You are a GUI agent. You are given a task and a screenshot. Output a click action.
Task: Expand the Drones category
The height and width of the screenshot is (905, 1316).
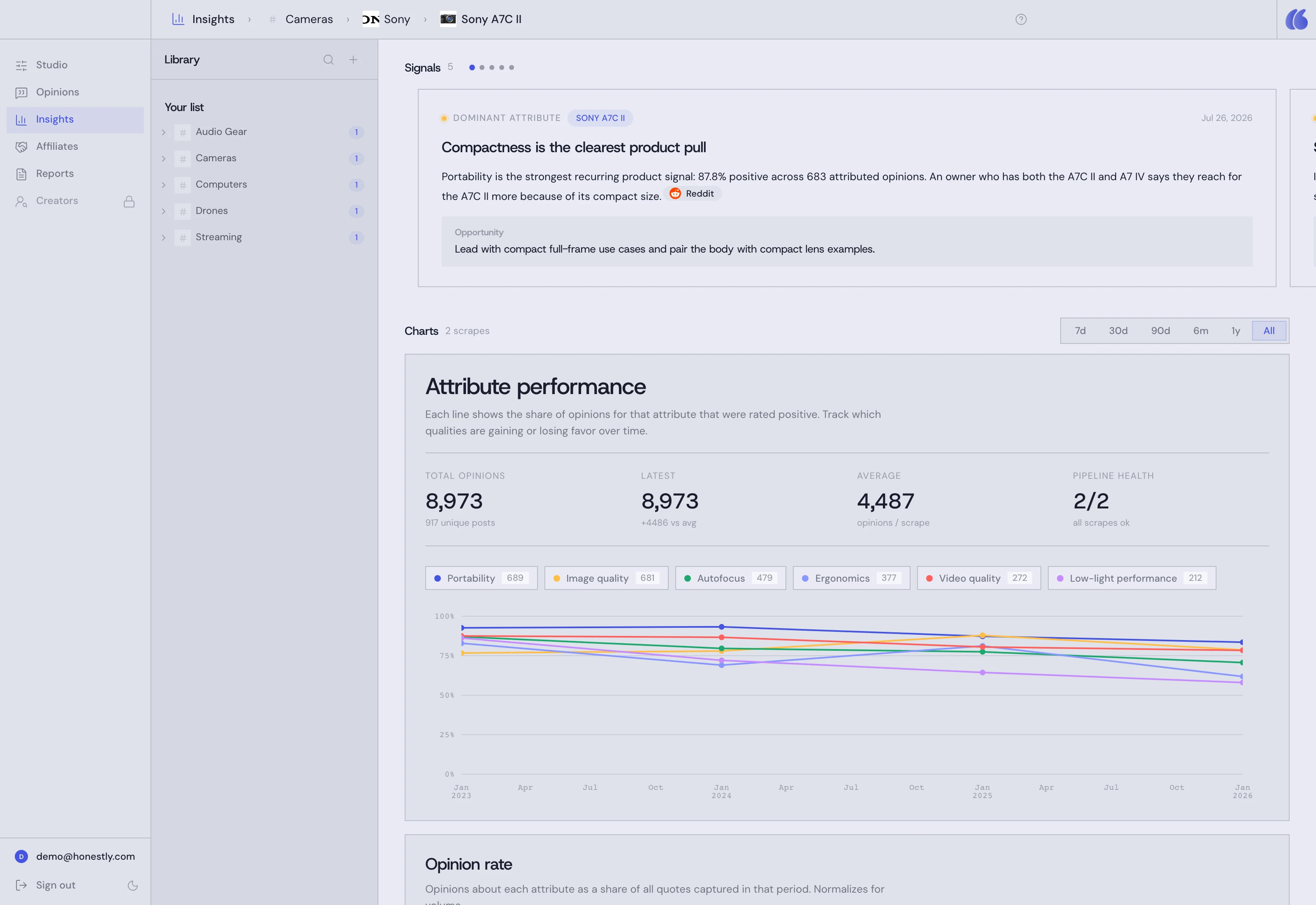tap(164, 211)
